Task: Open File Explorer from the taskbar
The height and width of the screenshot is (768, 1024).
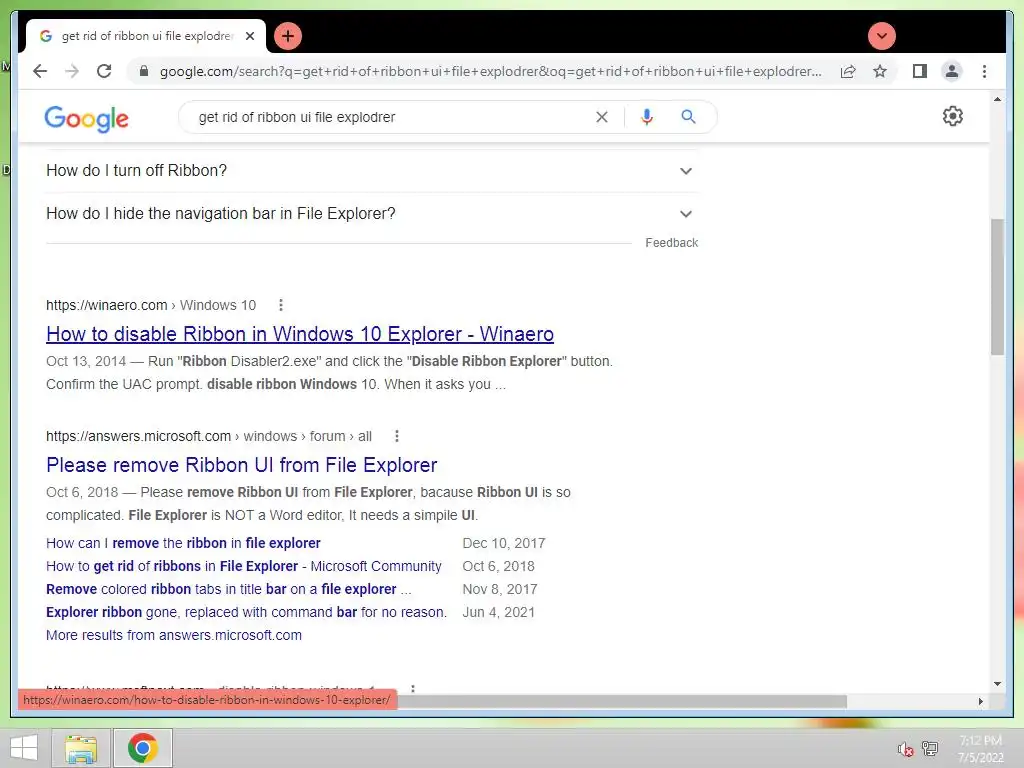Action: pyautogui.click(x=81, y=748)
